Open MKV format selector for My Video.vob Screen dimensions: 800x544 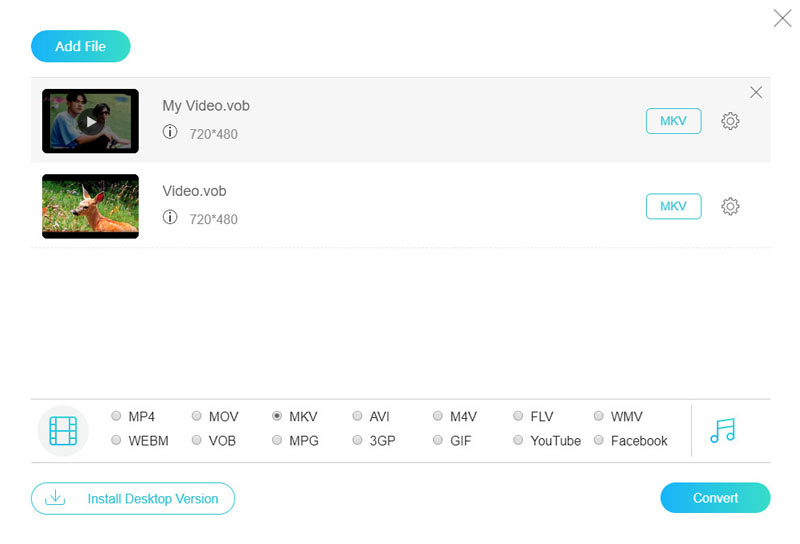tap(673, 121)
